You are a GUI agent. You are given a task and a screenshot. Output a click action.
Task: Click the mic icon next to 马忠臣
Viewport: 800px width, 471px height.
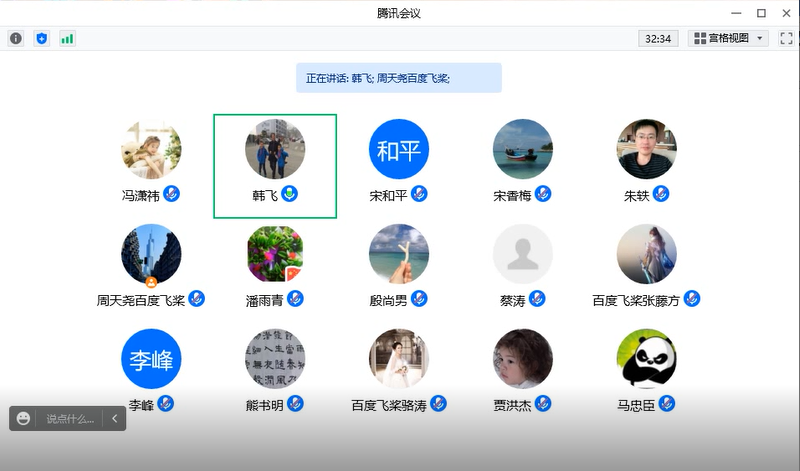(x=667, y=403)
